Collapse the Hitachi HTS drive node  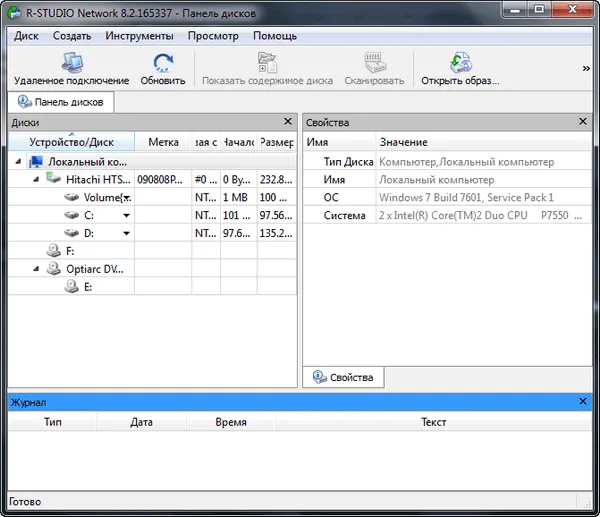[x=36, y=179]
